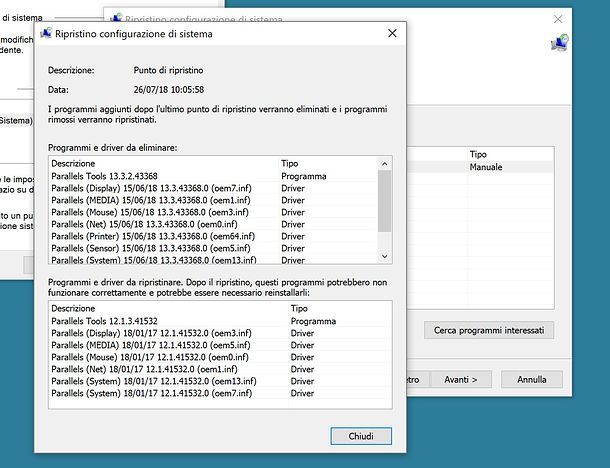Select Parallels (MEDIA) 15/06/18 oem1.inf row
The image size is (610, 468).
click(214, 200)
